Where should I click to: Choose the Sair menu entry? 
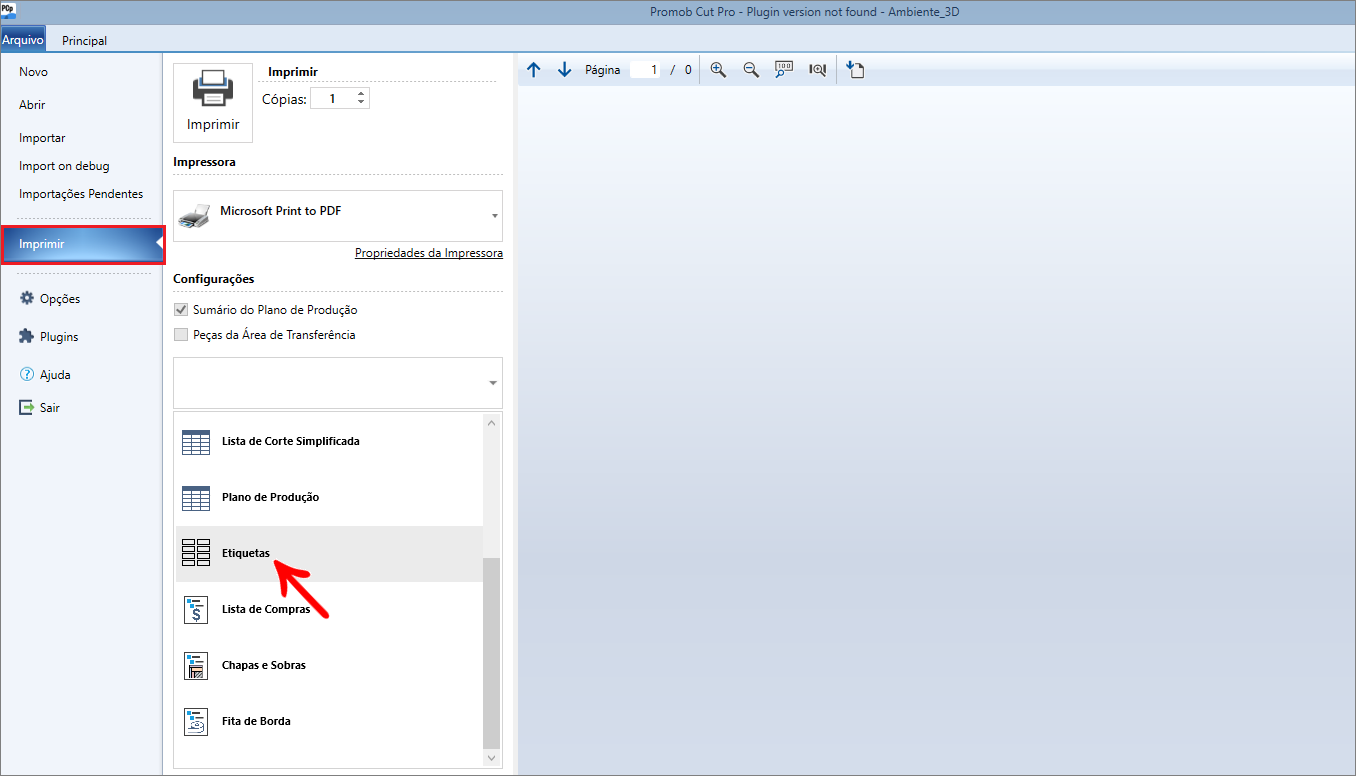pyautogui.click(x=50, y=408)
